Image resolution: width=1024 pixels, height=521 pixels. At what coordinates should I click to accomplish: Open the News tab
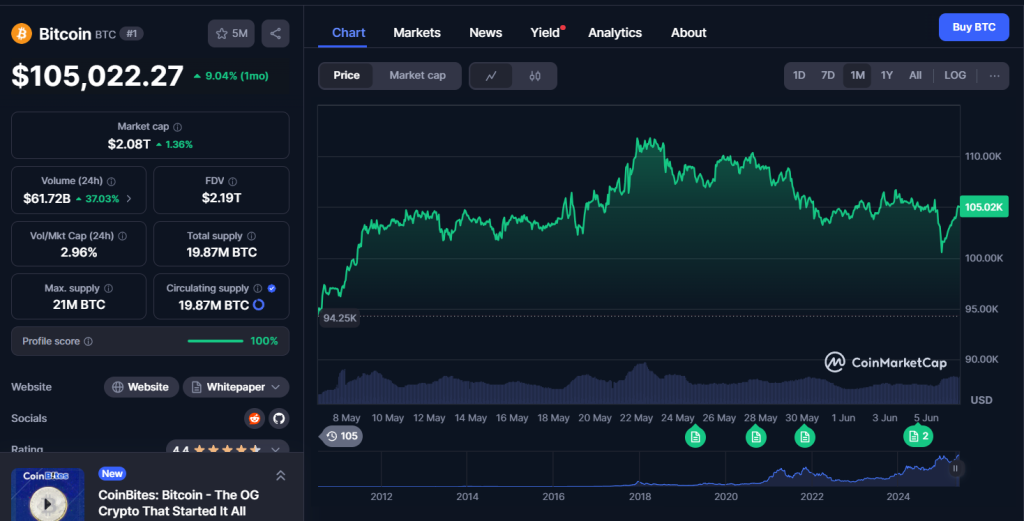(x=485, y=33)
